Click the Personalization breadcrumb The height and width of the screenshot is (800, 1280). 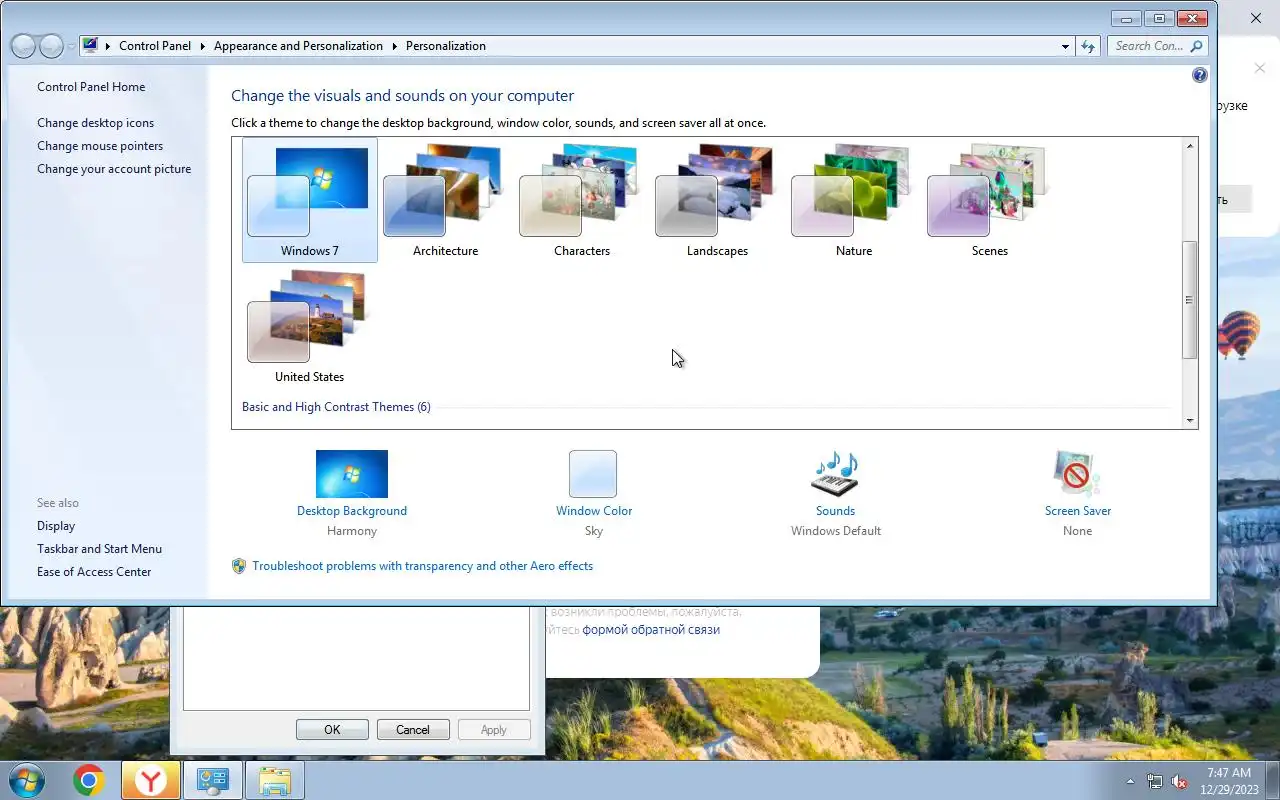pyautogui.click(x=446, y=46)
